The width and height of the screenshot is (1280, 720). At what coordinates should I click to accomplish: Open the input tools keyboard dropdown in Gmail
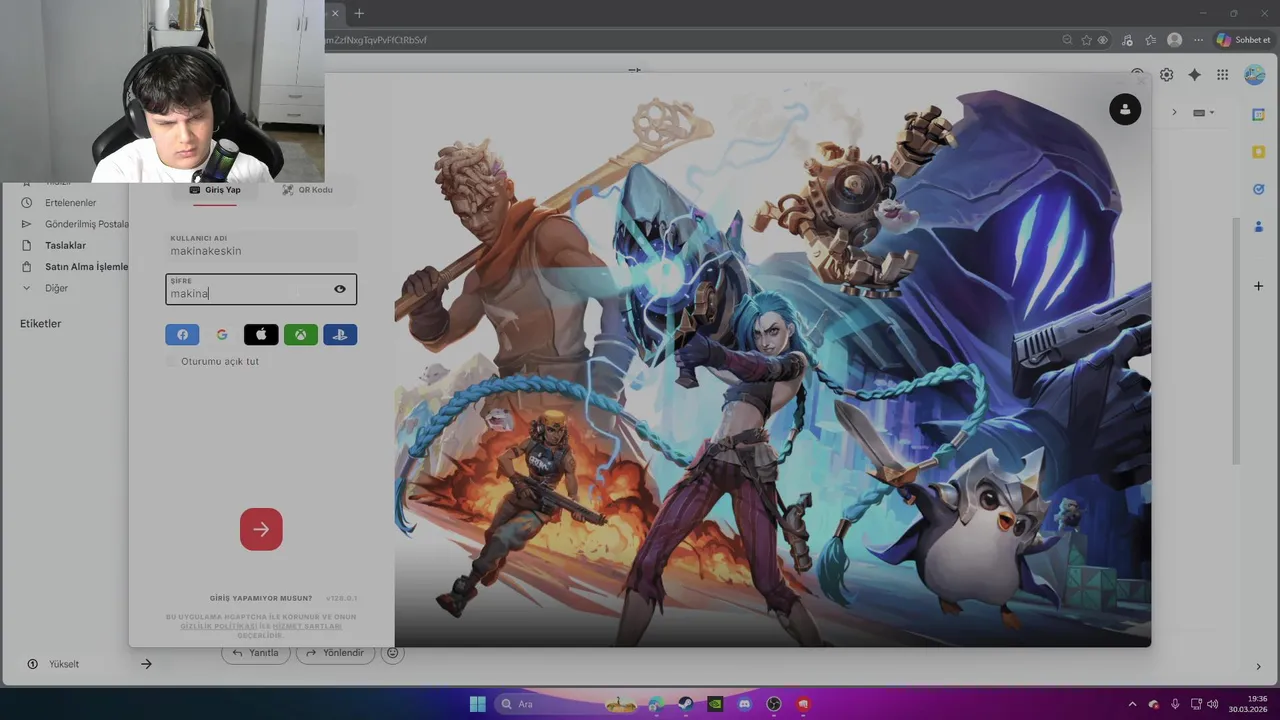click(1203, 112)
